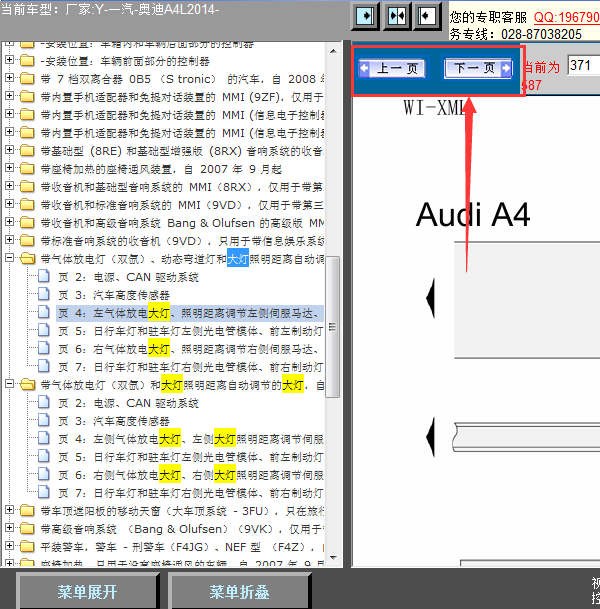Expand the 安装位置: 车辆前面部分的控制器 folder

(x=9, y=60)
